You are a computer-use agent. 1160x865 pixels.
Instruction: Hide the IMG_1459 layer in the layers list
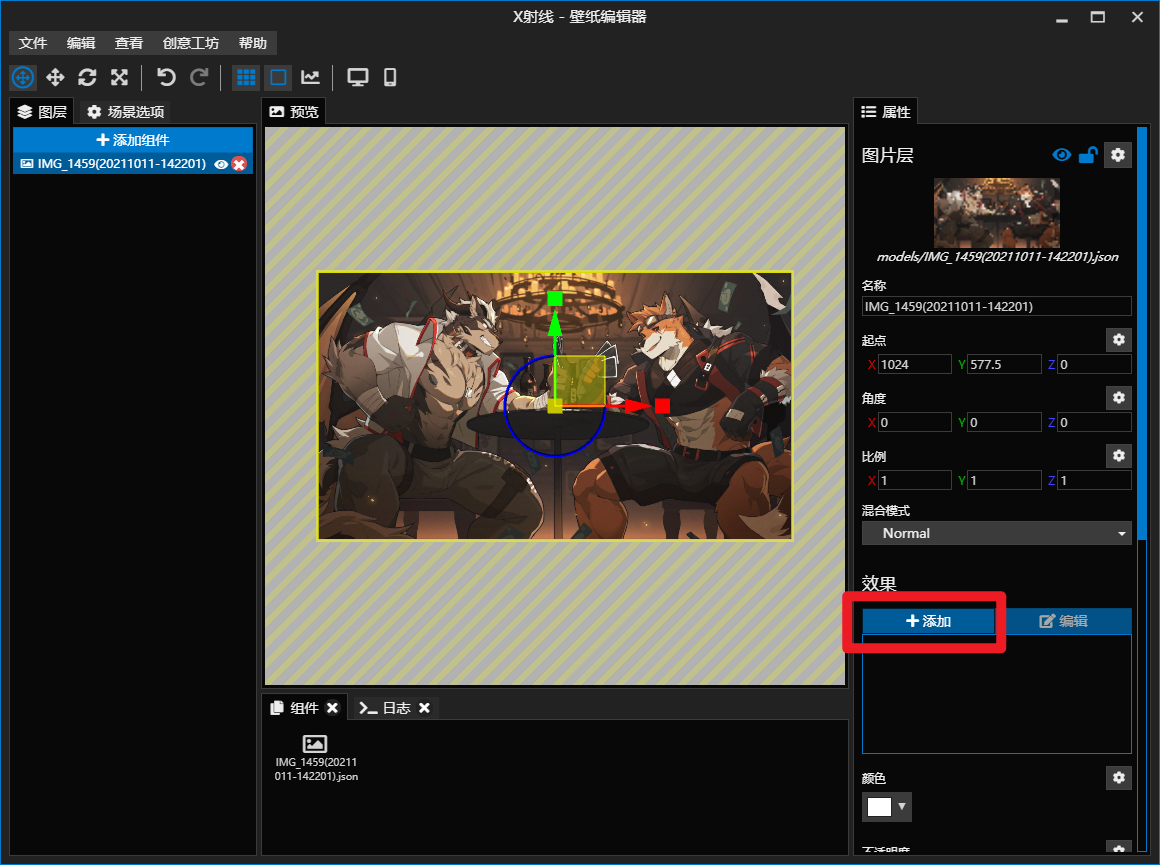[x=221, y=164]
